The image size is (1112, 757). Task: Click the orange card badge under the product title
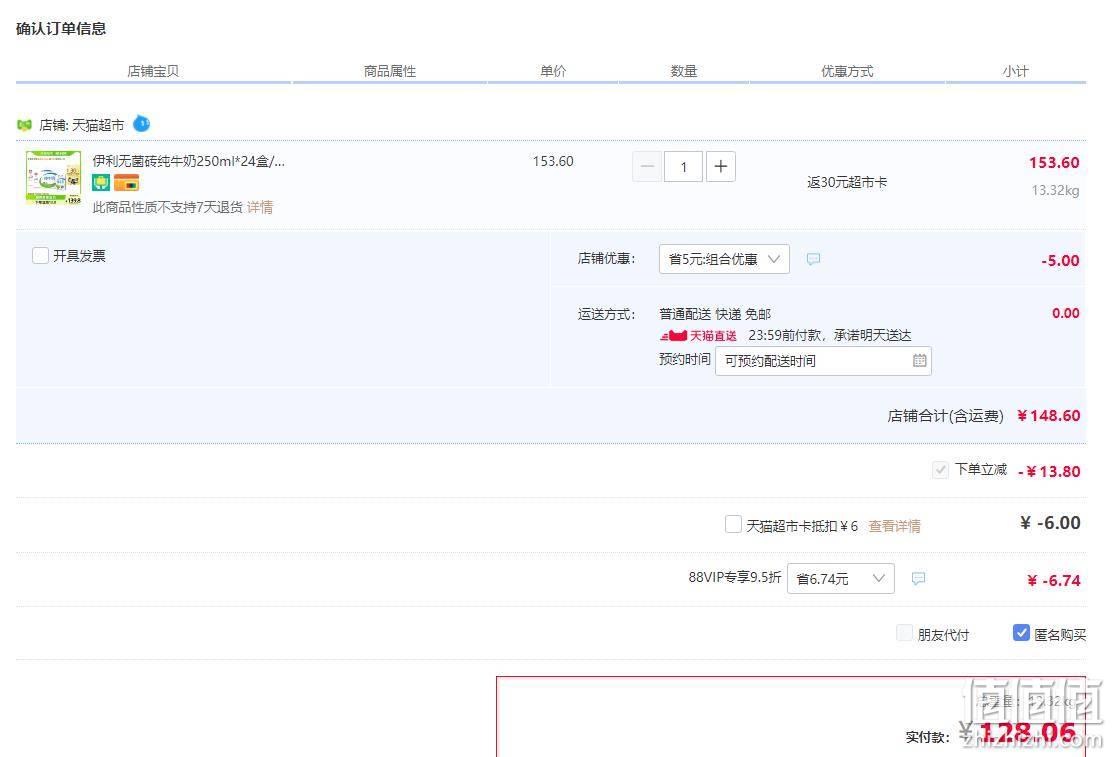click(x=126, y=182)
